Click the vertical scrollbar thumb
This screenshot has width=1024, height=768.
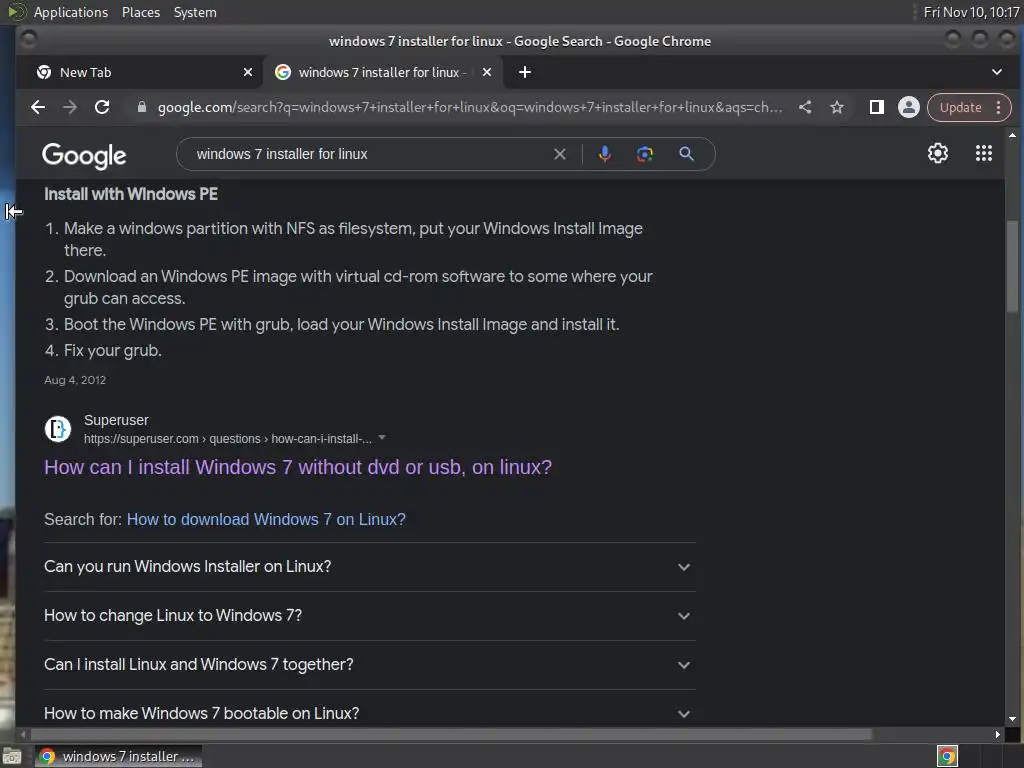1012,266
